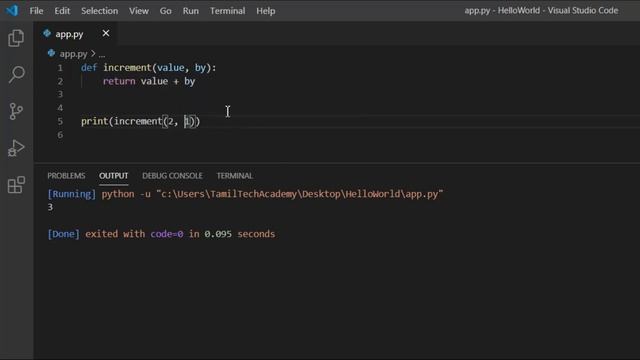Click the [Running] python command output line
The width and height of the screenshot is (640, 360).
tap(245, 194)
